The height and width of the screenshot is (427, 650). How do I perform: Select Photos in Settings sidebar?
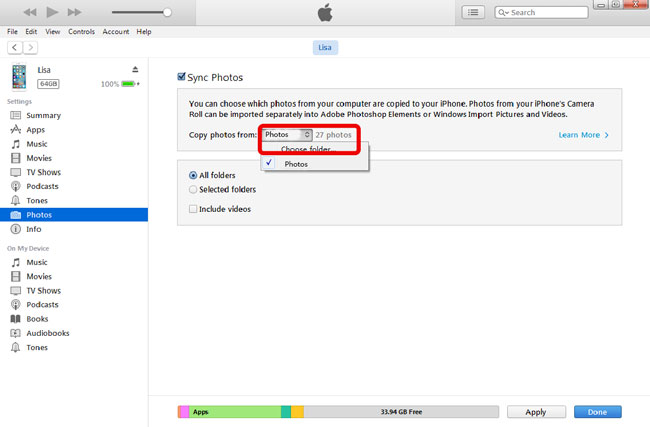(x=74, y=215)
